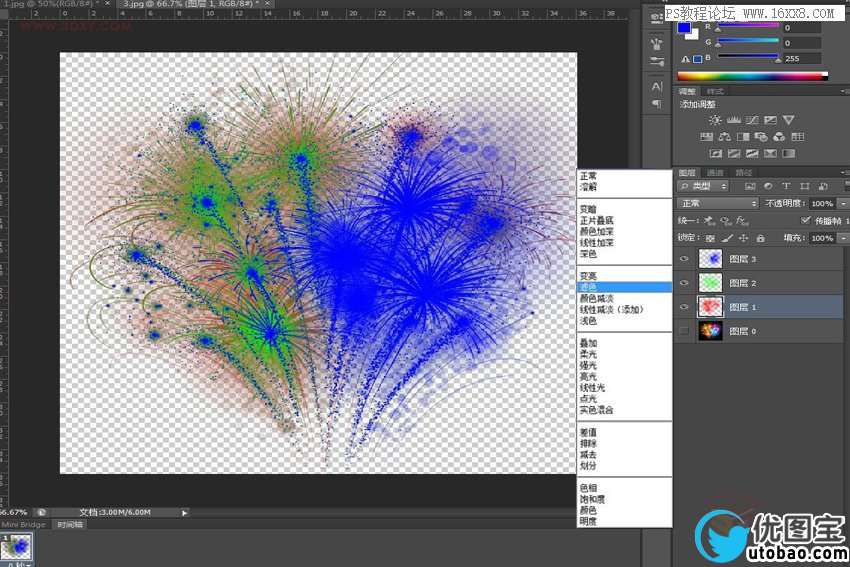Lock all padlock icon
This screenshot has width=850, height=567.
761,238
